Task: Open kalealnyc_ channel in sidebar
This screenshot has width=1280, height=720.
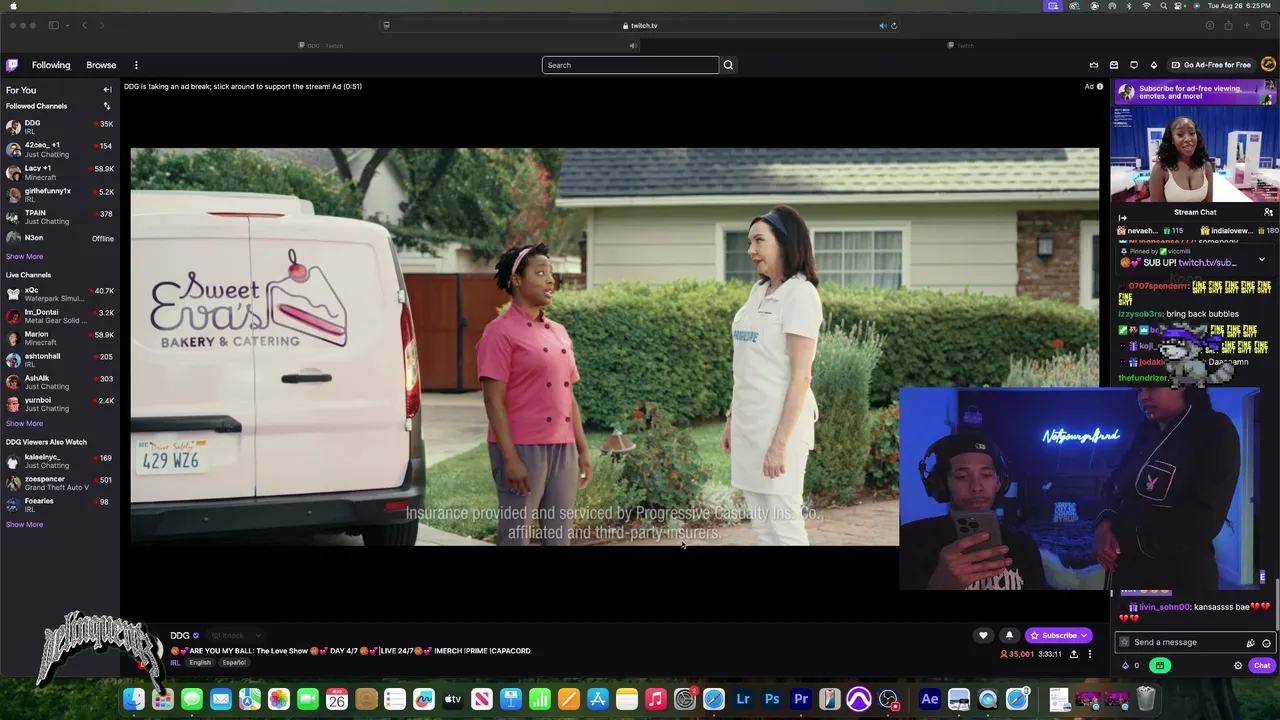Action: pyautogui.click(x=60, y=461)
